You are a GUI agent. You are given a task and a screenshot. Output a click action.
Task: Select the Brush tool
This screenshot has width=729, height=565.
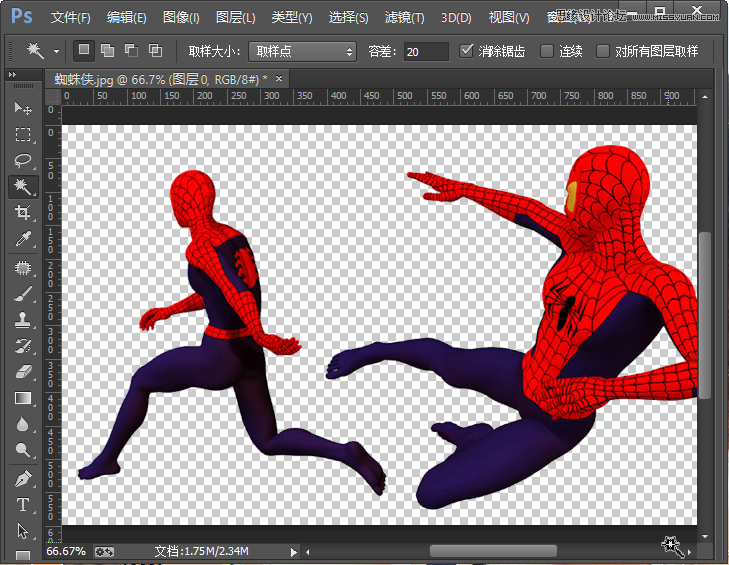pos(23,294)
